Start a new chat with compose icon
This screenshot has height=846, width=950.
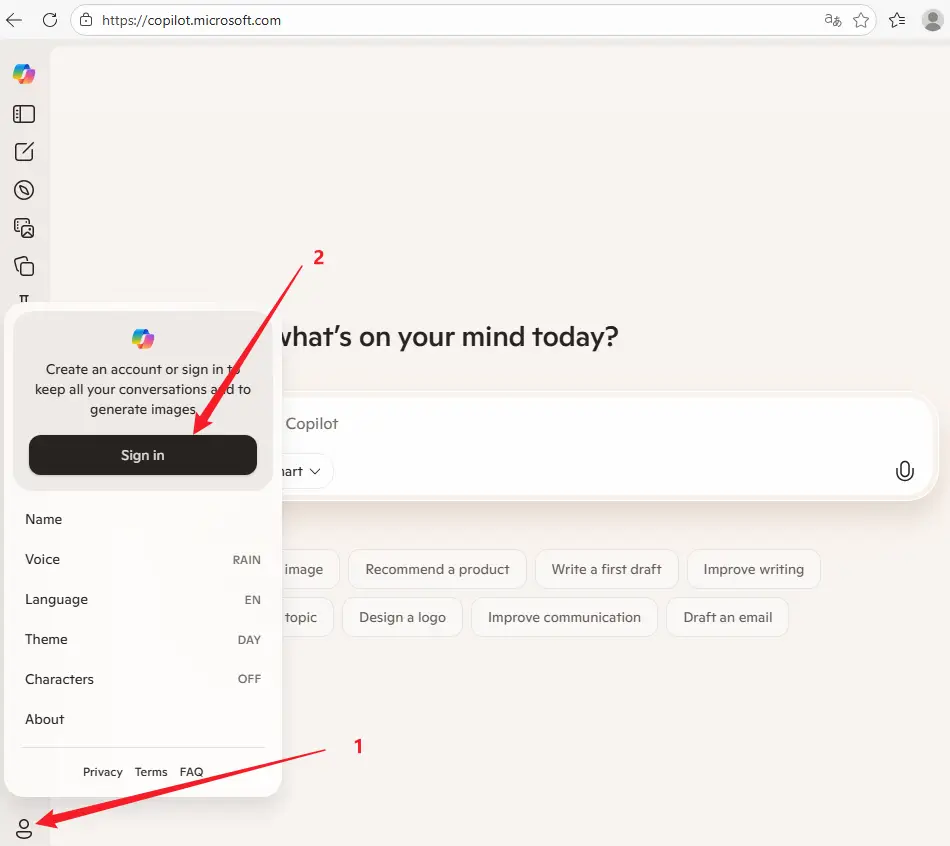click(24, 152)
